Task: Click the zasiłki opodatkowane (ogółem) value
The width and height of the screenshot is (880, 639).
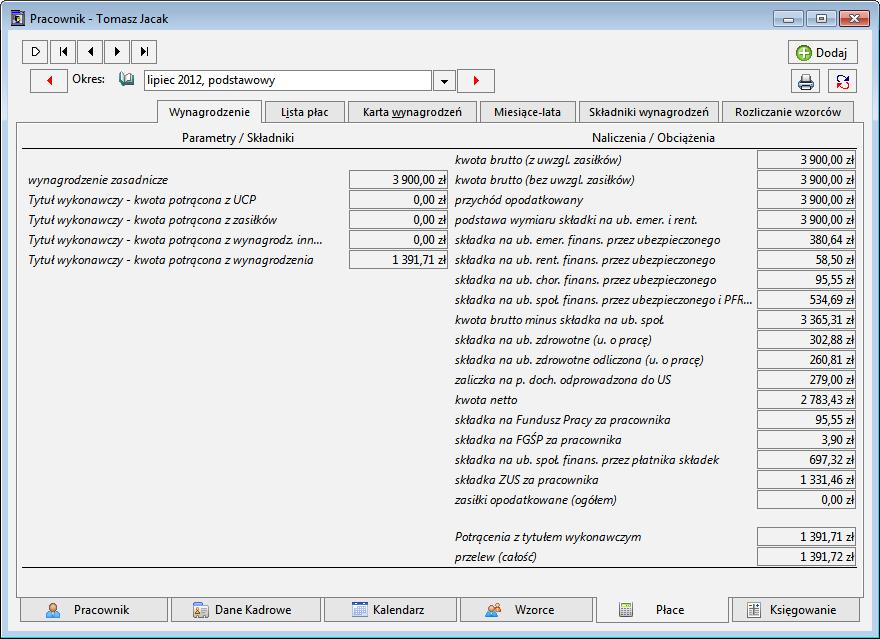Action: click(x=806, y=500)
